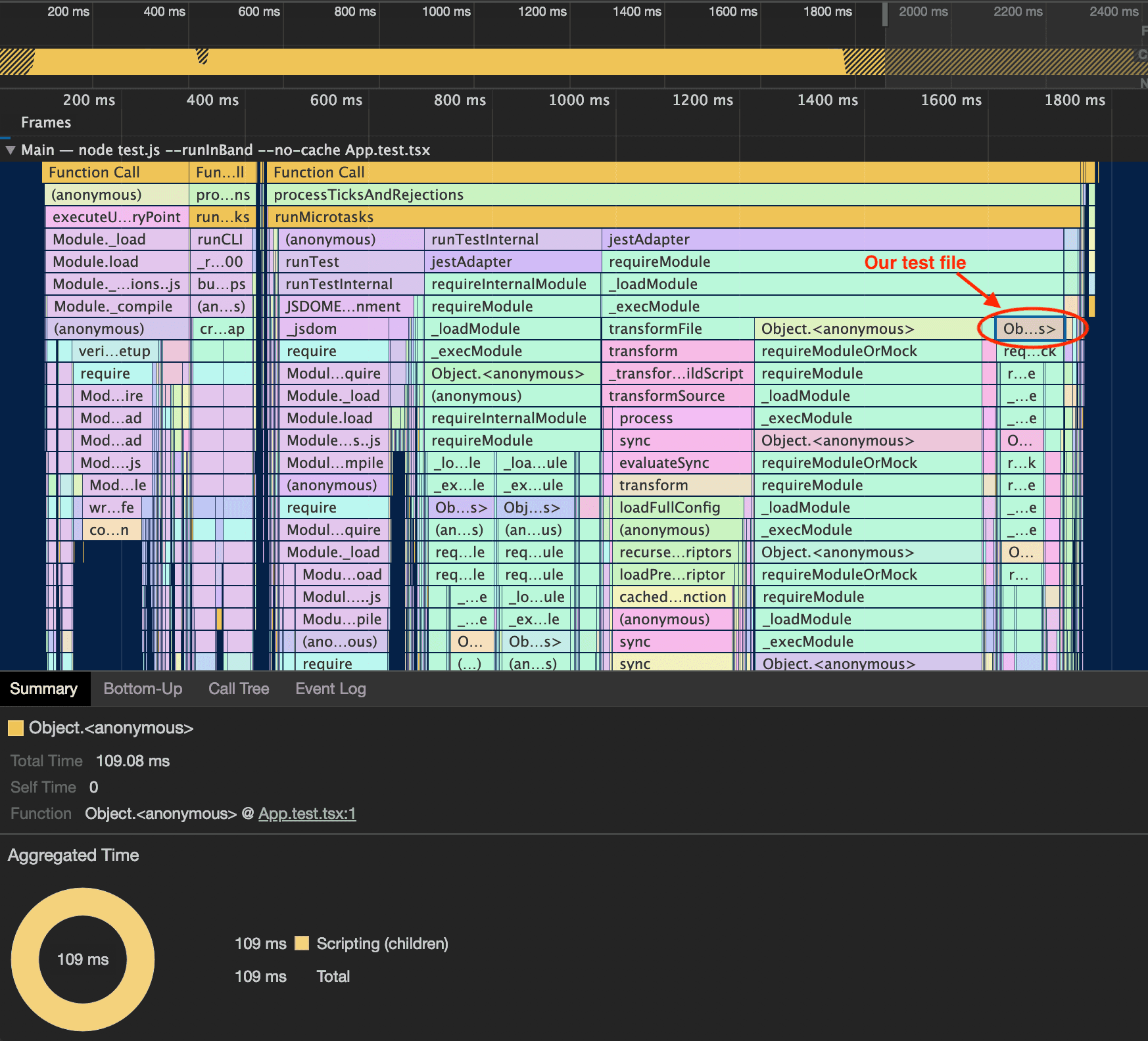Image resolution: width=1148 pixels, height=1041 pixels.
Task: Click the 109 ms donut chart
Action: (x=83, y=960)
